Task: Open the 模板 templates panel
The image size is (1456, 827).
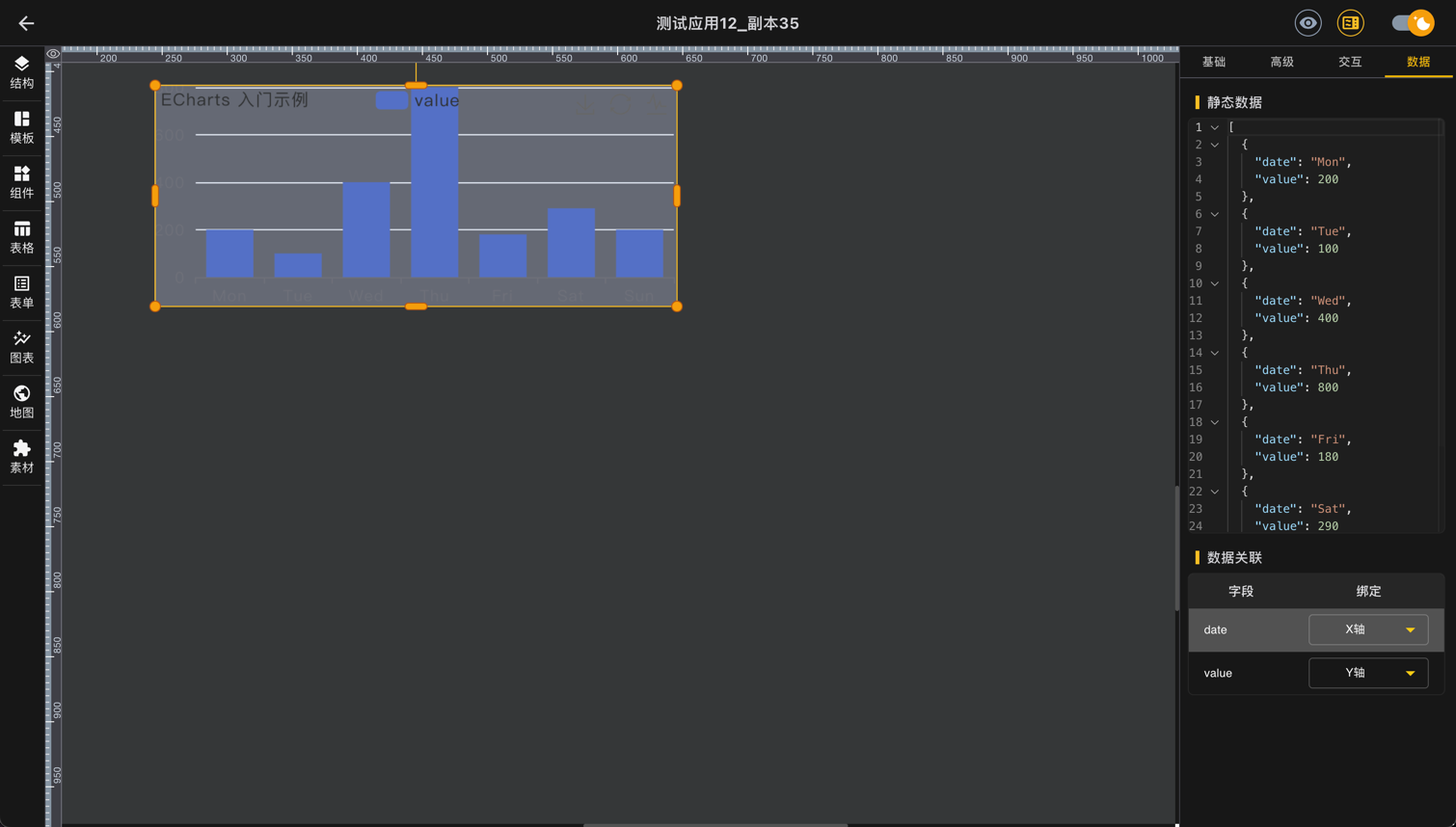Action: pos(21,127)
